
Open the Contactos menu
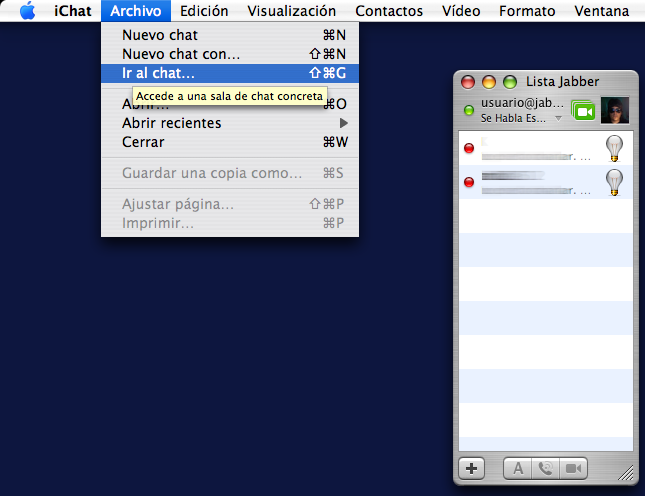point(389,11)
